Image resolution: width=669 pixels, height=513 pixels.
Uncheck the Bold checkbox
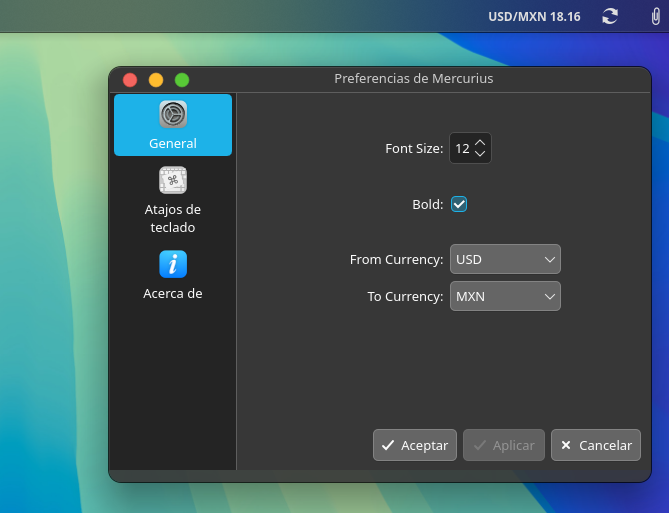pyautogui.click(x=459, y=204)
